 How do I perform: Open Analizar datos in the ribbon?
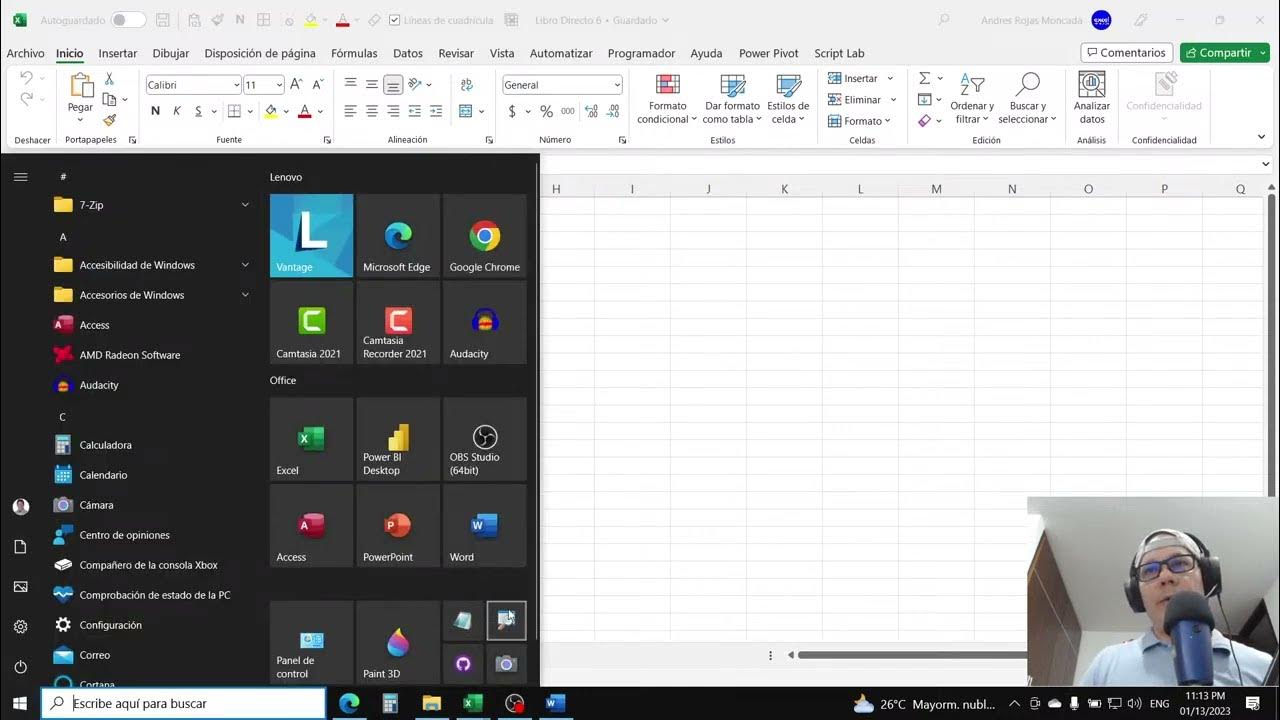[1092, 98]
